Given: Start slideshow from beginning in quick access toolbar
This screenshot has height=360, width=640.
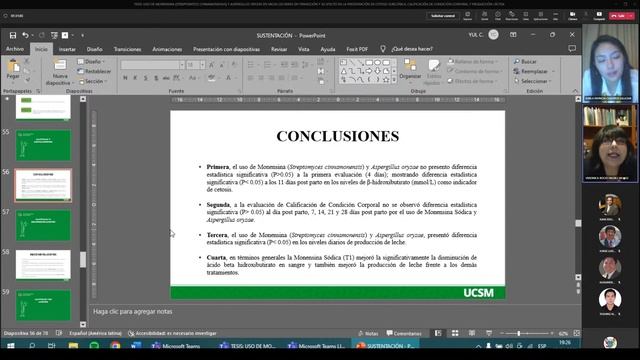Looking at the screenshot, I should [54, 36].
